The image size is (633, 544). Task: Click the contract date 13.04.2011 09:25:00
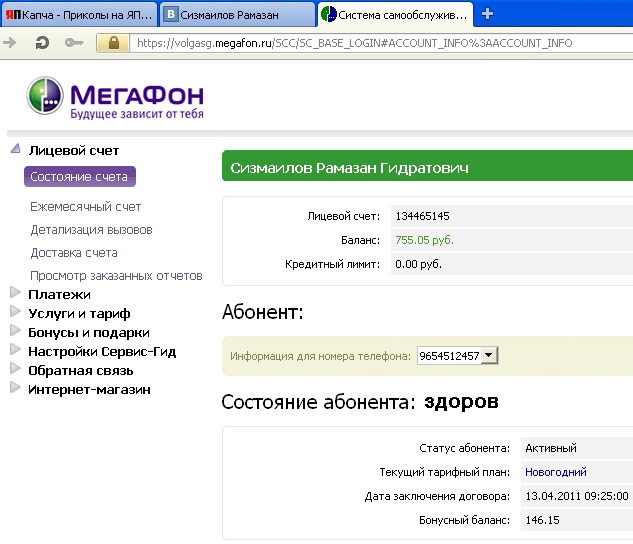tap(577, 496)
